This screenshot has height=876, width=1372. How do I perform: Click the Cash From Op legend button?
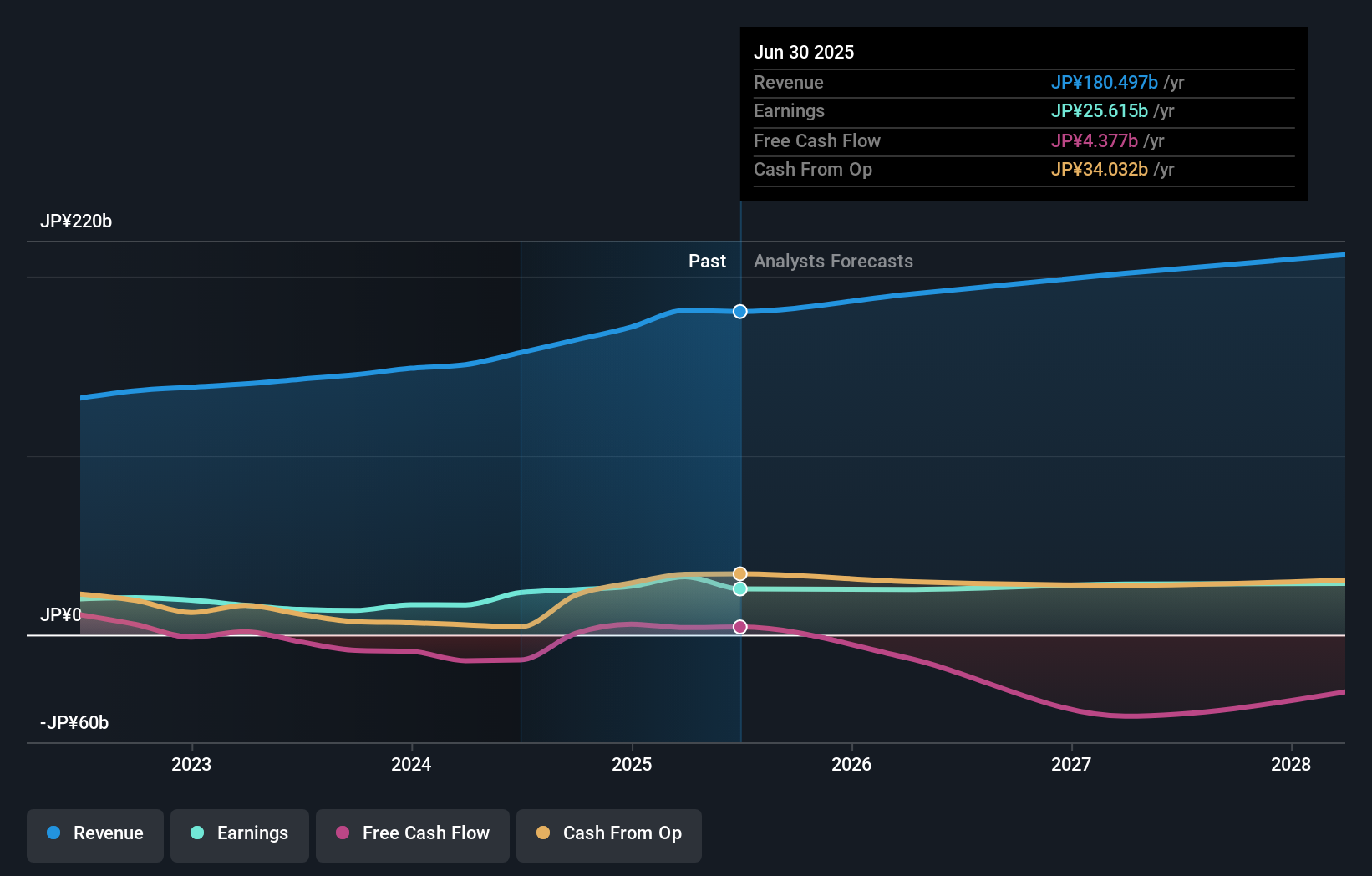pyautogui.click(x=608, y=833)
